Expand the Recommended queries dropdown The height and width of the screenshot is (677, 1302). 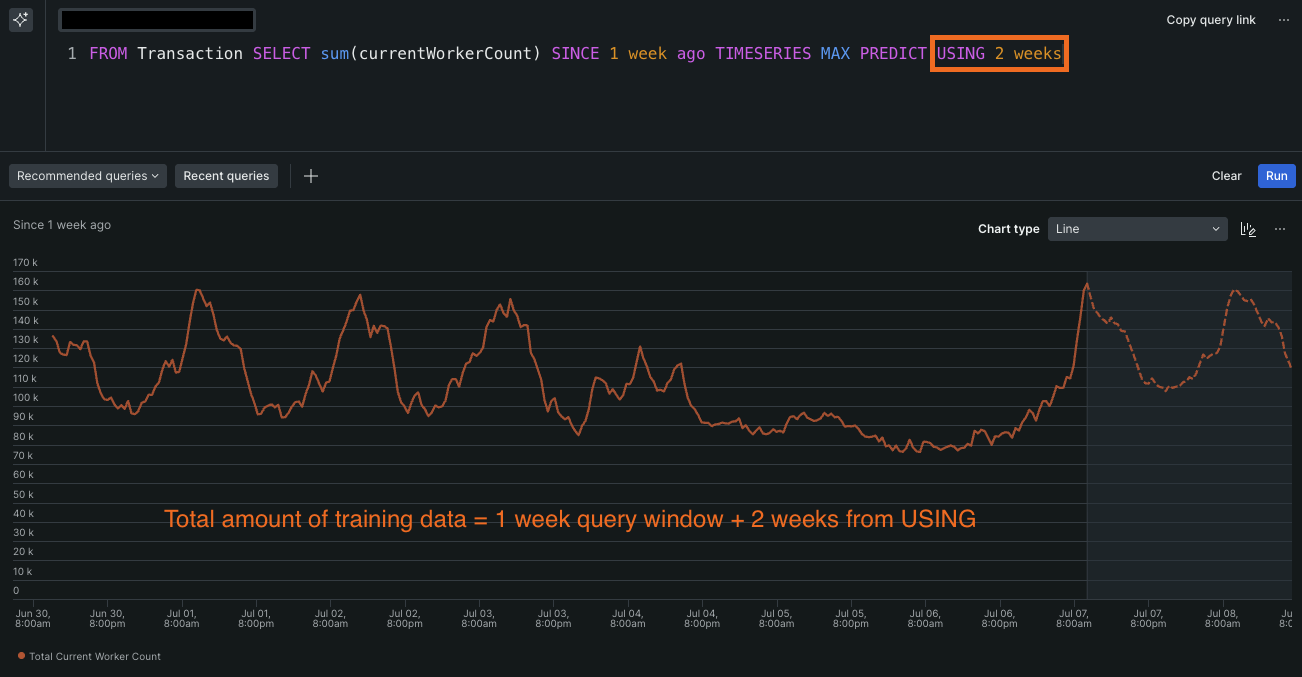[88, 176]
